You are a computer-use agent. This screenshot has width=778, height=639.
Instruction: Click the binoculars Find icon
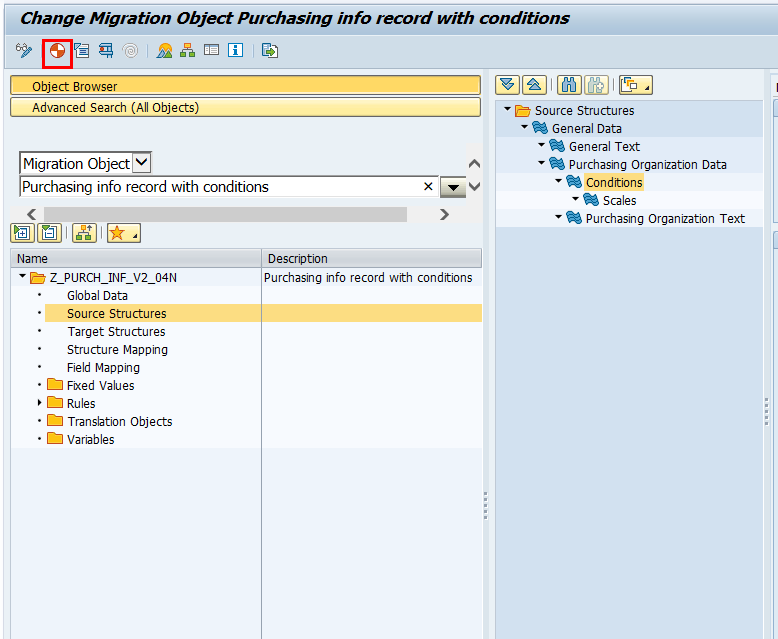pyautogui.click(x=569, y=85)
